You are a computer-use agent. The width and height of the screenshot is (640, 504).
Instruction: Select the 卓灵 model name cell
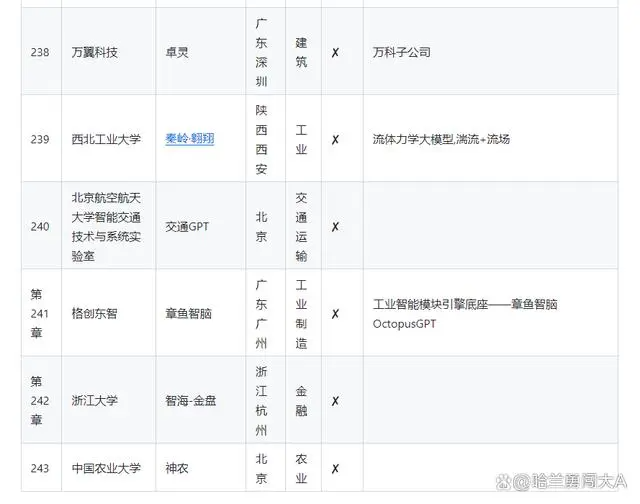177,52
